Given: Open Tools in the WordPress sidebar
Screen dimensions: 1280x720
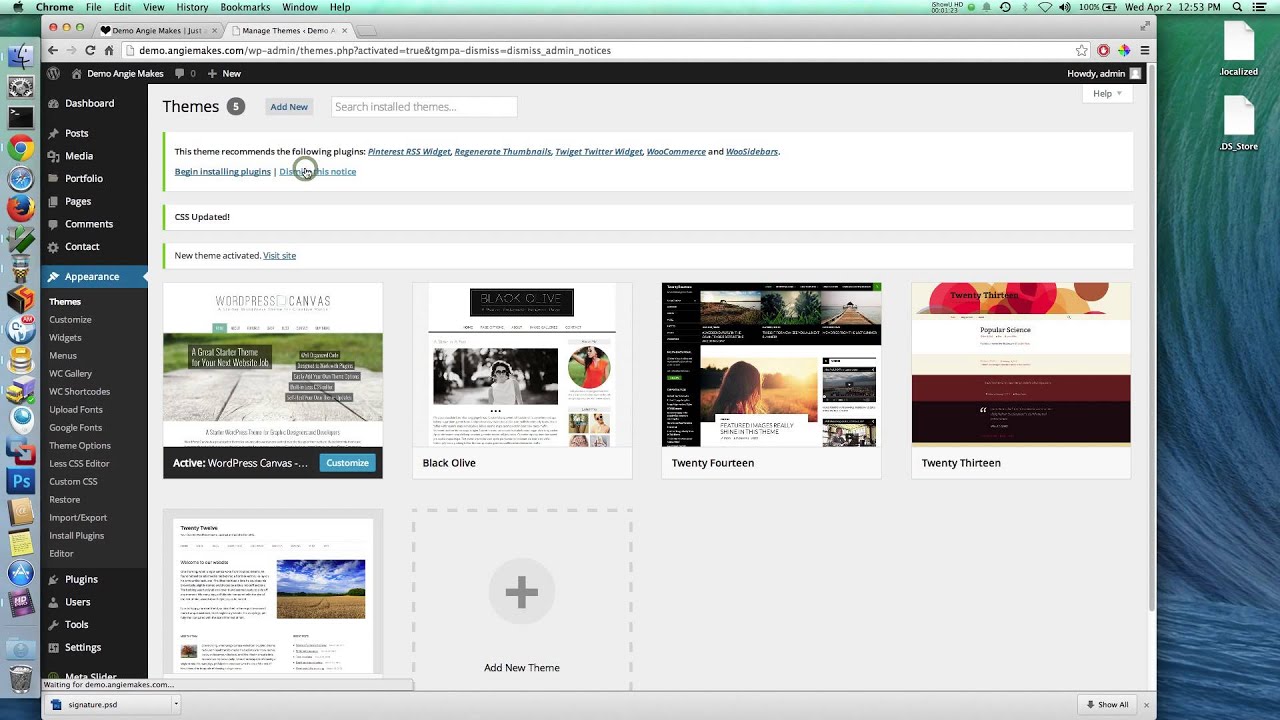Looking at the screenshot, I should point(77,624).
